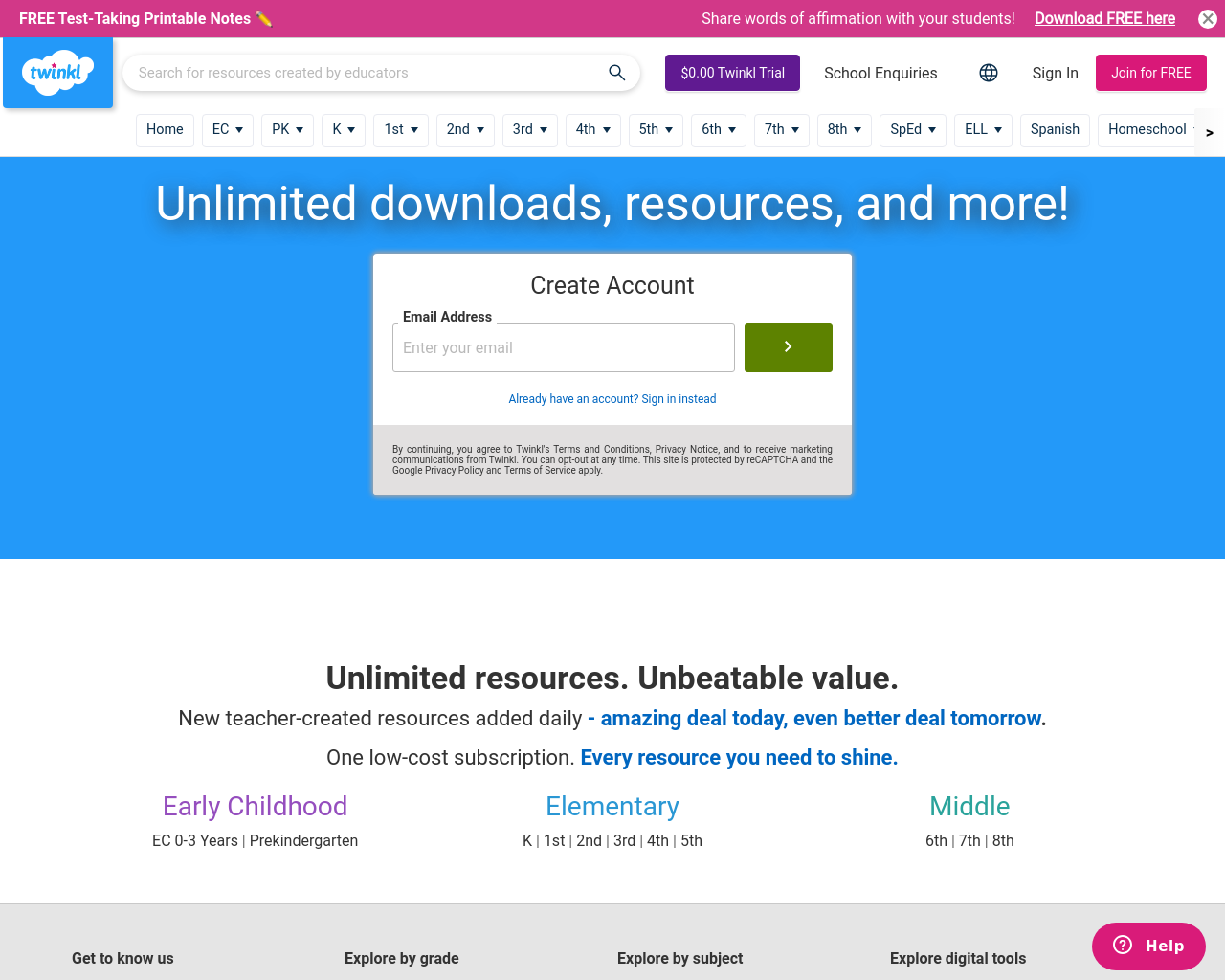Click Sign In
Viewport: 1225px width, 980px height.
[x=1055, y=73]
